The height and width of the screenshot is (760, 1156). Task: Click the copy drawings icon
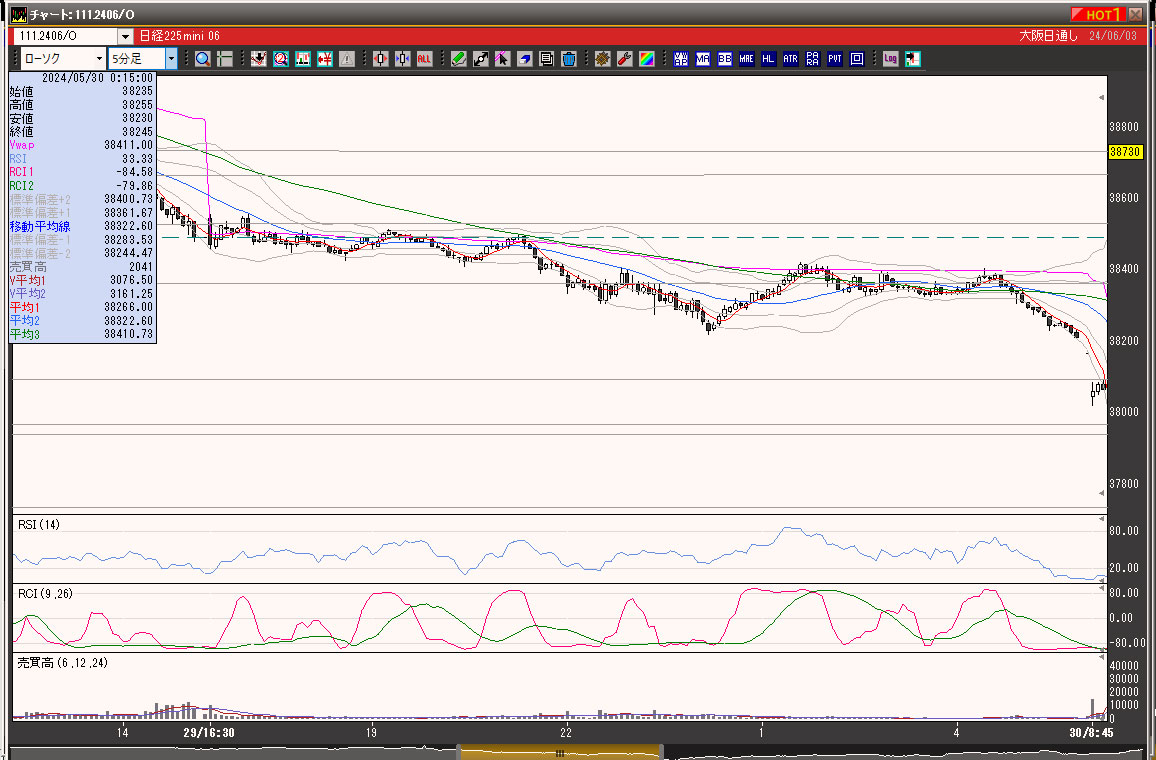coord(546,59)
